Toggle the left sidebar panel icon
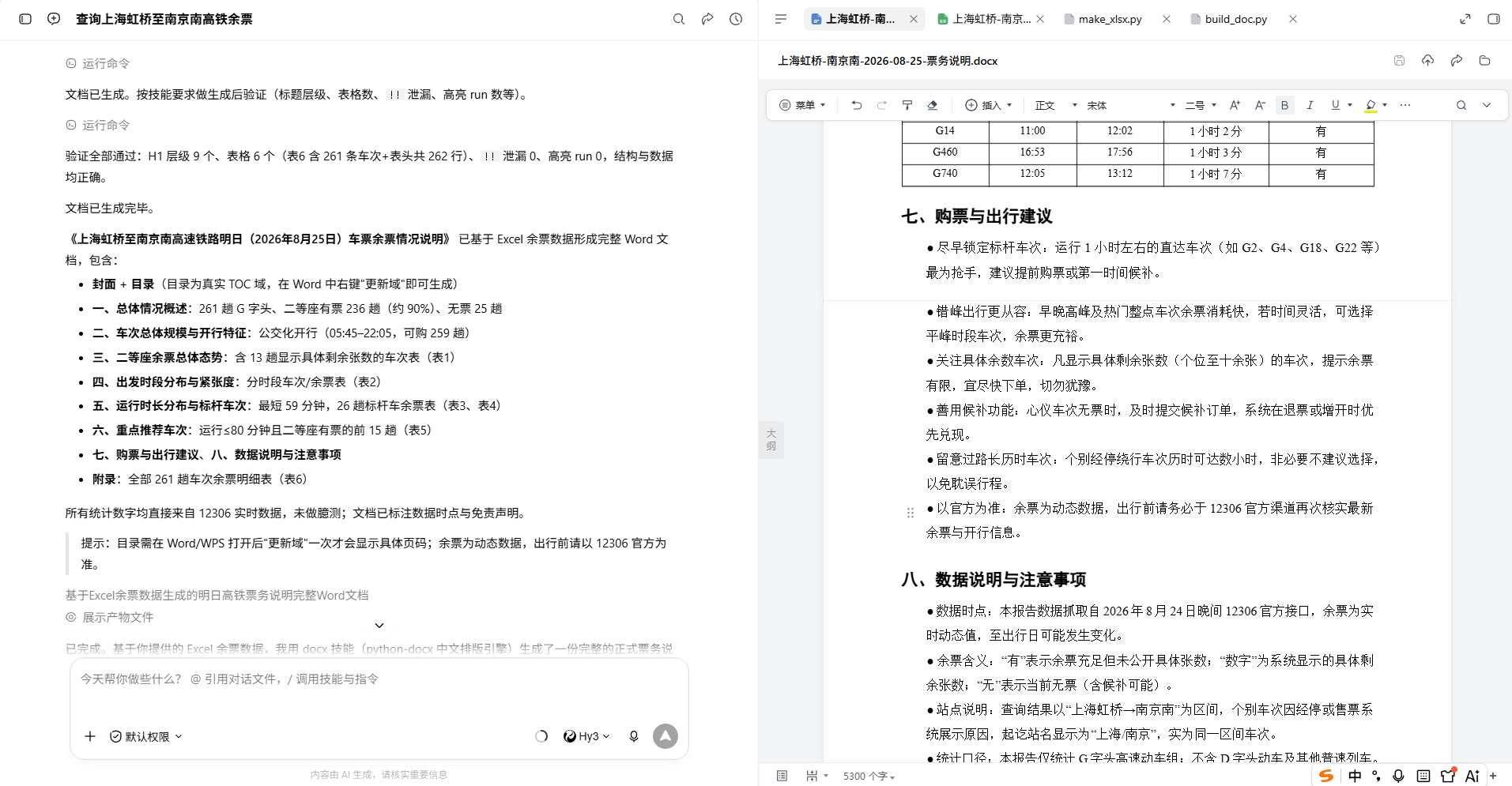 pos(25,19)
